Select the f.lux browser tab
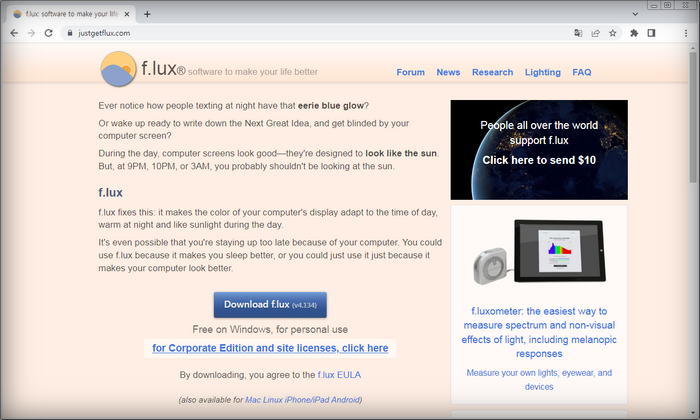 [71, 14]
